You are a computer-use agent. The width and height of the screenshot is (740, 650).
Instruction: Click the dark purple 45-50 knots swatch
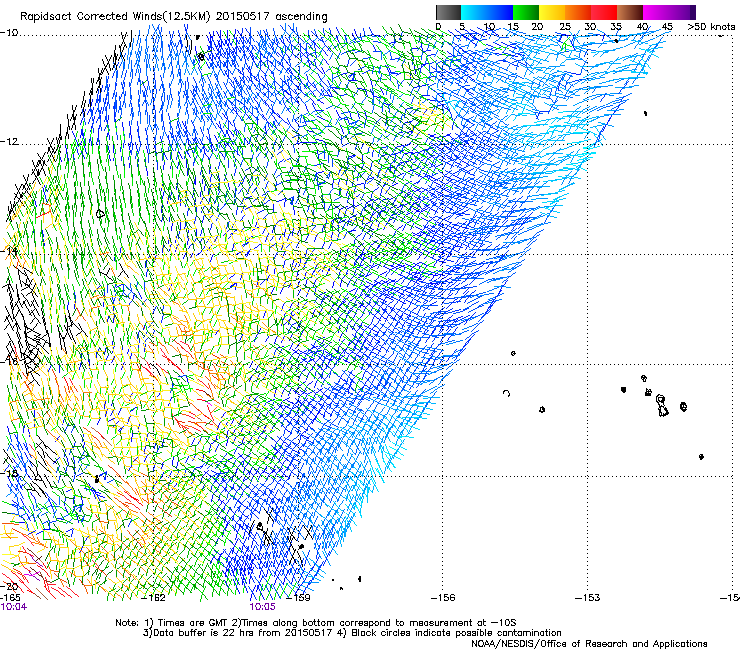pos(682,12)
